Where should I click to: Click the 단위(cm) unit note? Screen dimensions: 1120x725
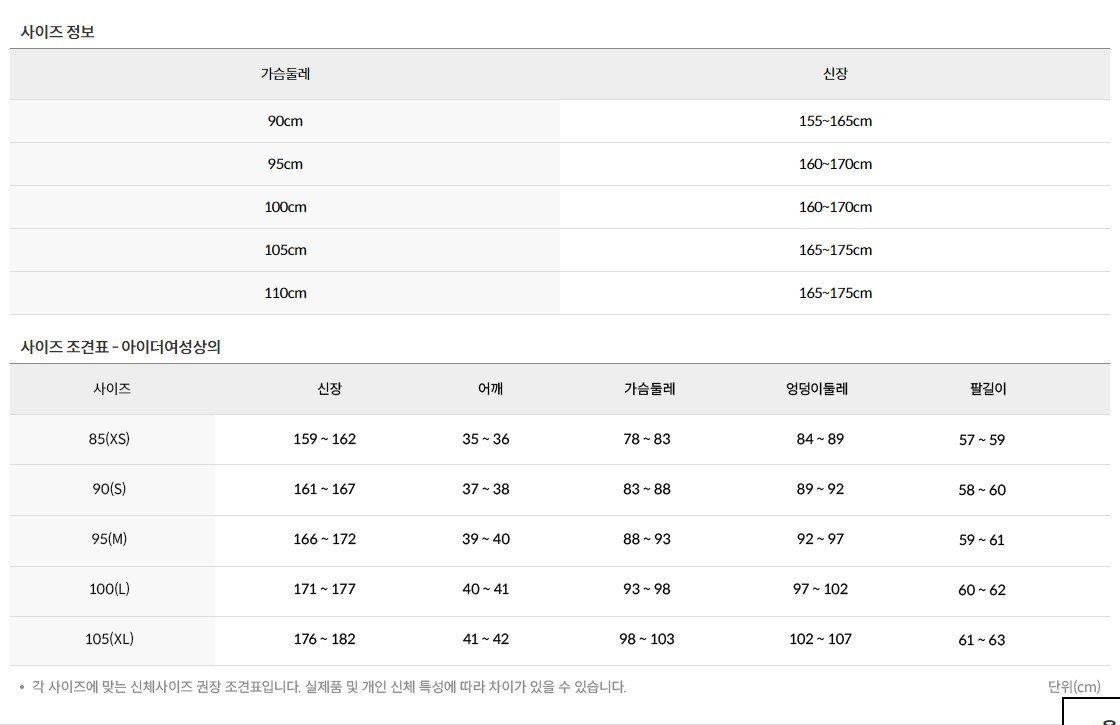(x=1074, y=686)
